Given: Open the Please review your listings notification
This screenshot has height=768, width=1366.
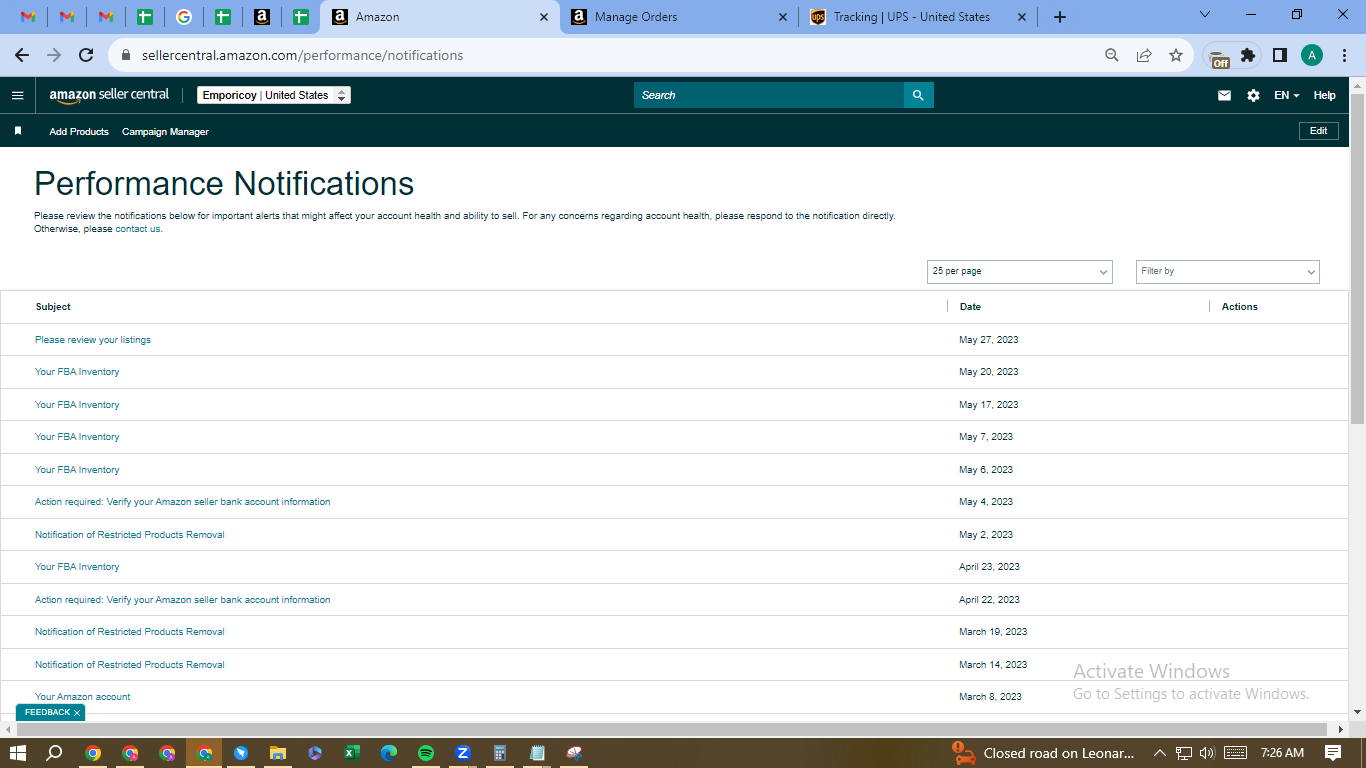Looking at the screenshot, I should click(x=93, y=340).
